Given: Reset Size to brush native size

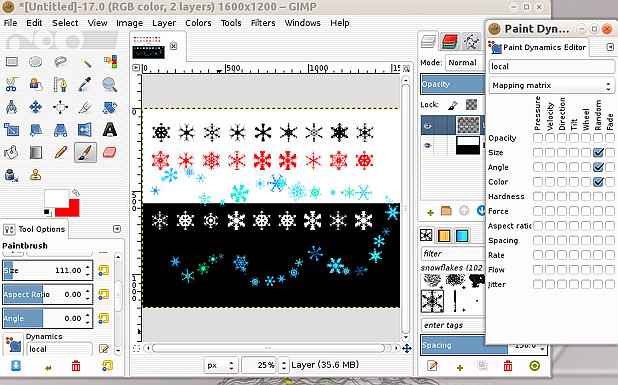Looking at the screenshot, I should point(104,271).
